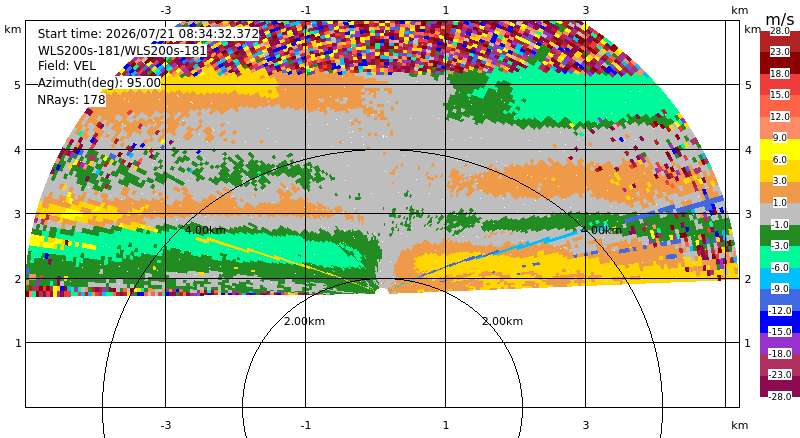800x438 pixels.
Task: Click the Field: VEL annotation
Action: point(67,66)
